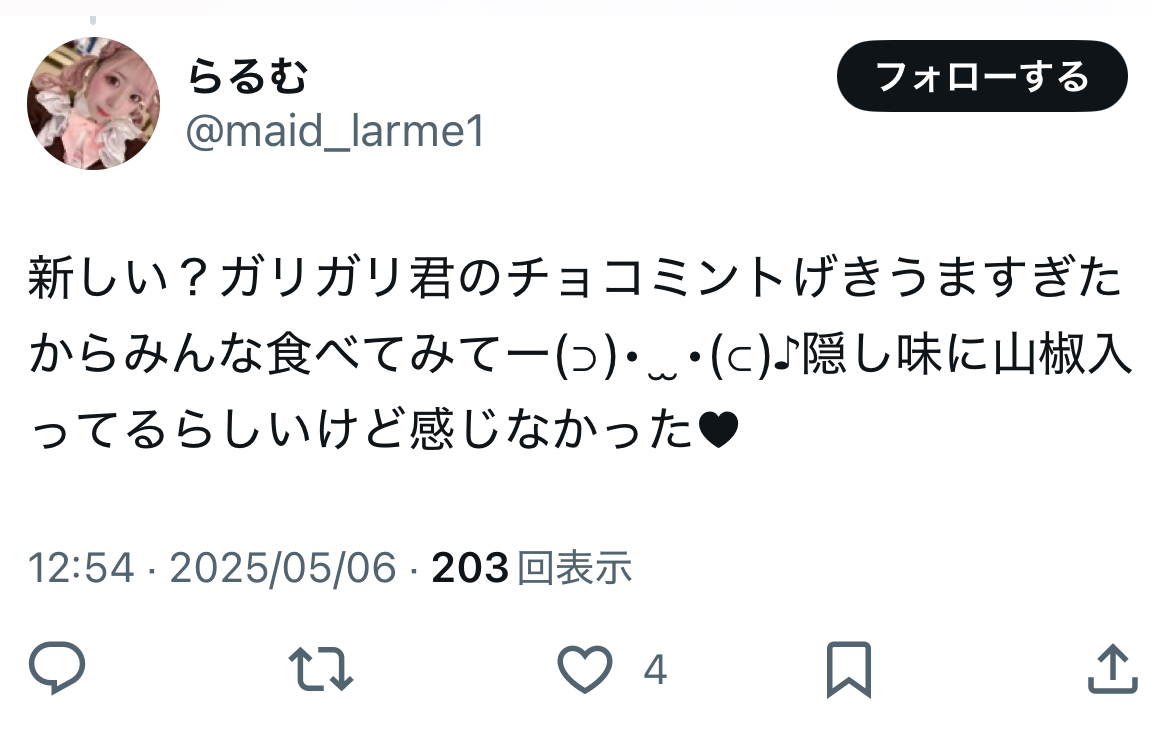Click the 203 view count number
Viewport: 1152px width, 729px height.
point(470,568)
